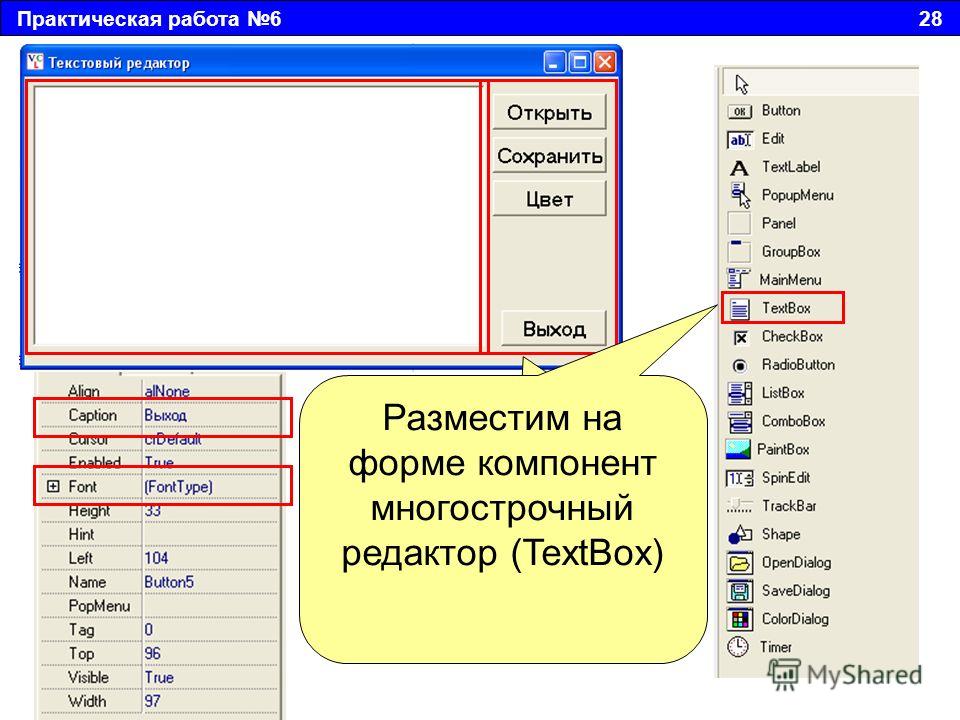
Task: Minimize the Текстовый редактор window
Action: [x=553, y=62]
